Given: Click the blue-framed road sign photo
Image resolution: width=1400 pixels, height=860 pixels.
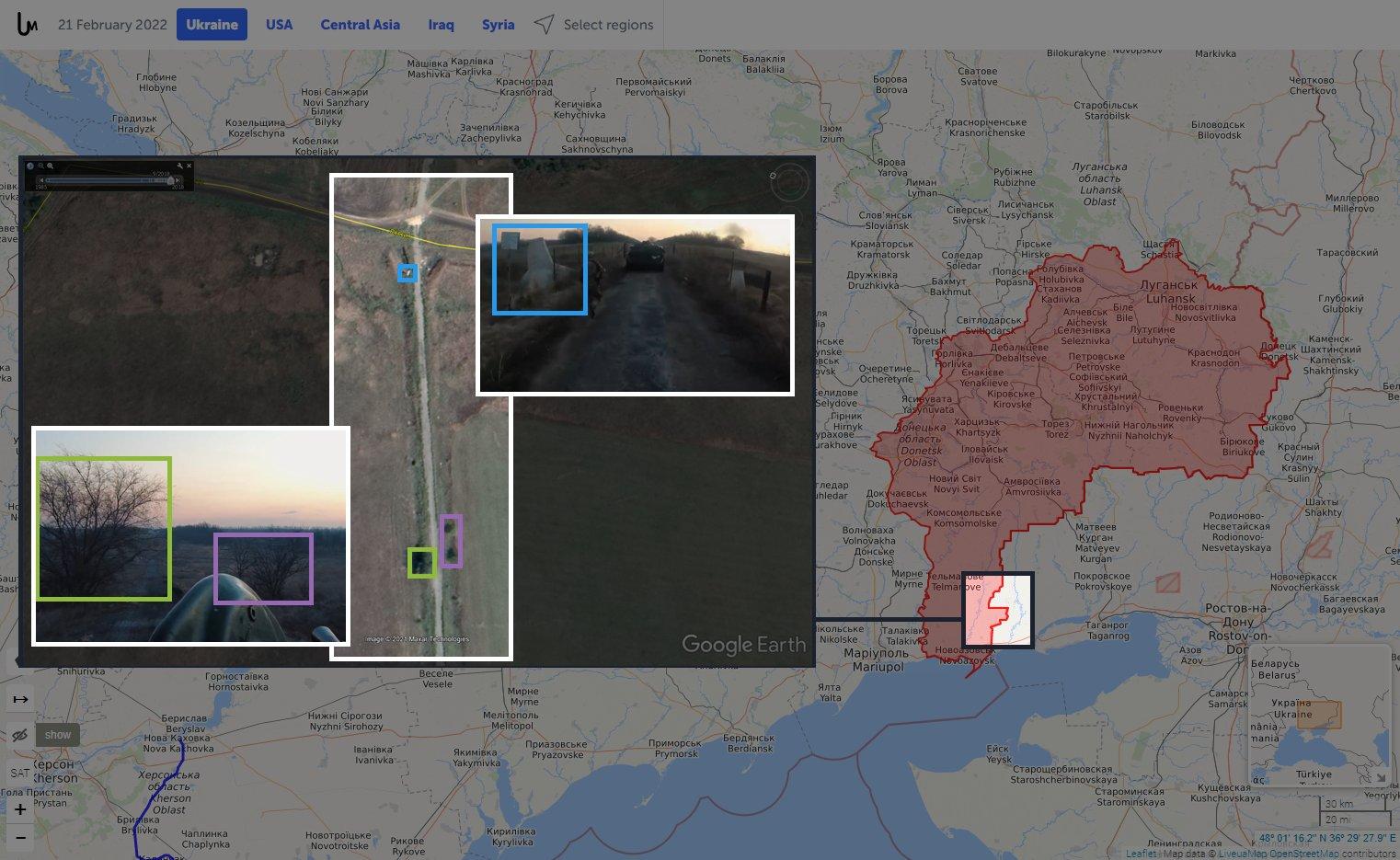Looking at the screenshot, I should tap(540, 269).
